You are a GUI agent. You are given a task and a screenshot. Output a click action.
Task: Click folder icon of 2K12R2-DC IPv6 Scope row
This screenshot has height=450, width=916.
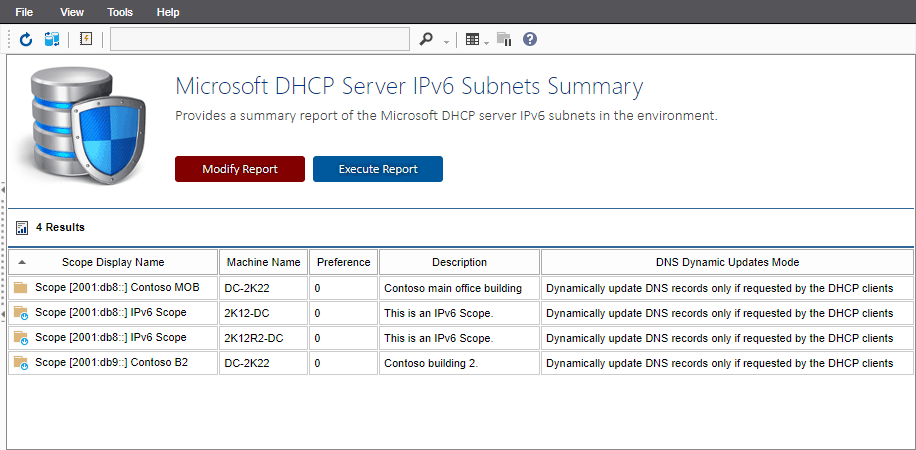pos(21,338)
